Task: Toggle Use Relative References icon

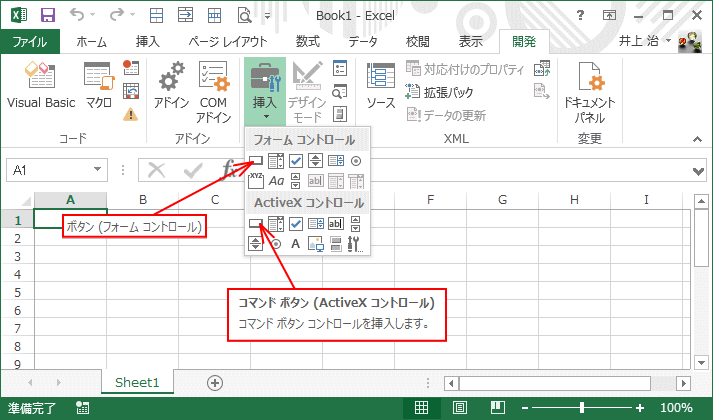Action: tap(131, 91)
